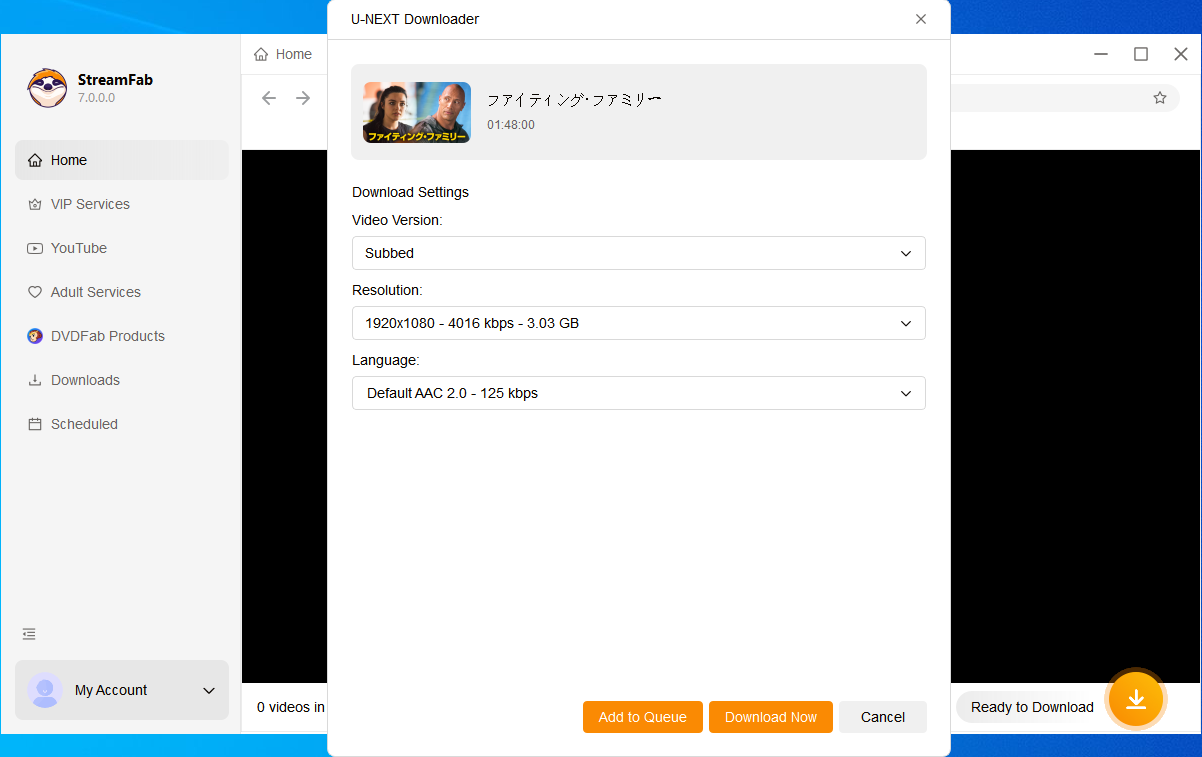Open VIP Services in sidebar
Screen dimensions: 1202x757
pyautogui.click(x=90, y=204)
